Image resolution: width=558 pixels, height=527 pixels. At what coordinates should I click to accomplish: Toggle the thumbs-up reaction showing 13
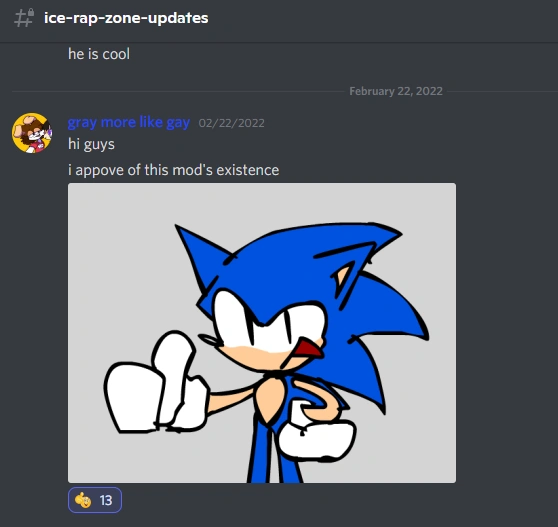click(95, 500)
